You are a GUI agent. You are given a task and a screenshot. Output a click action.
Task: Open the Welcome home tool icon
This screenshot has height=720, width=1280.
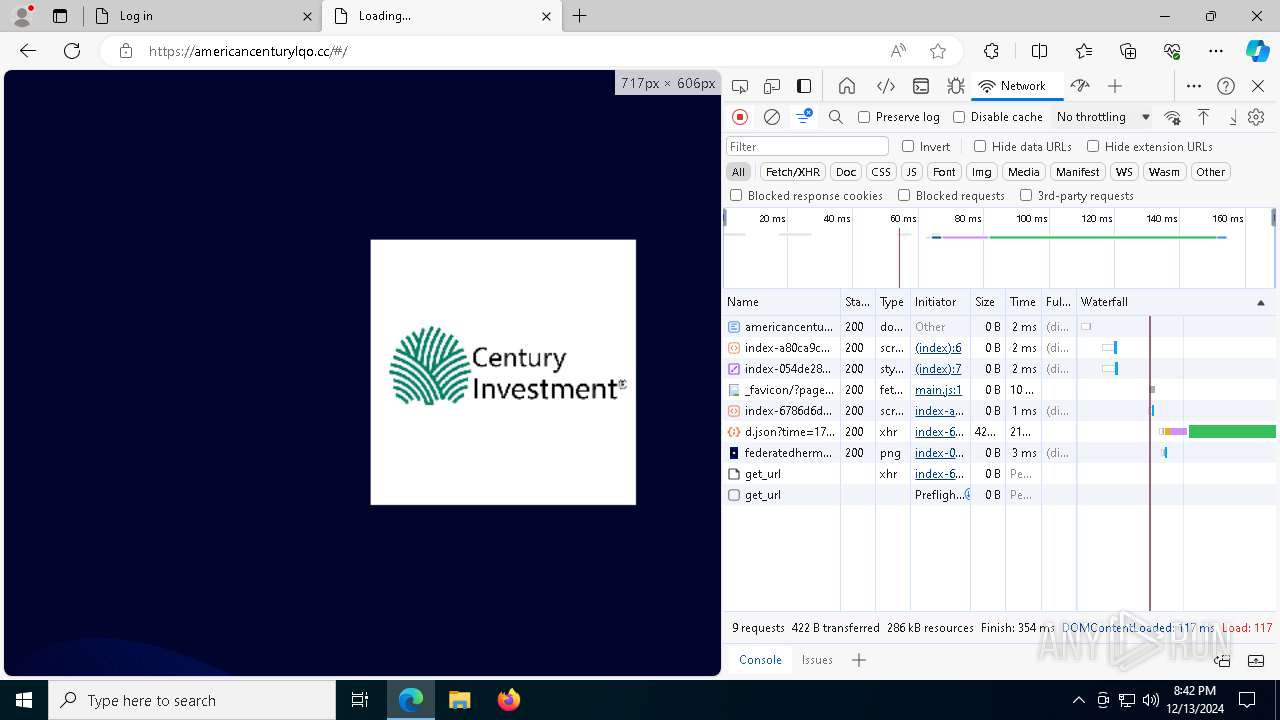(847, 86)
